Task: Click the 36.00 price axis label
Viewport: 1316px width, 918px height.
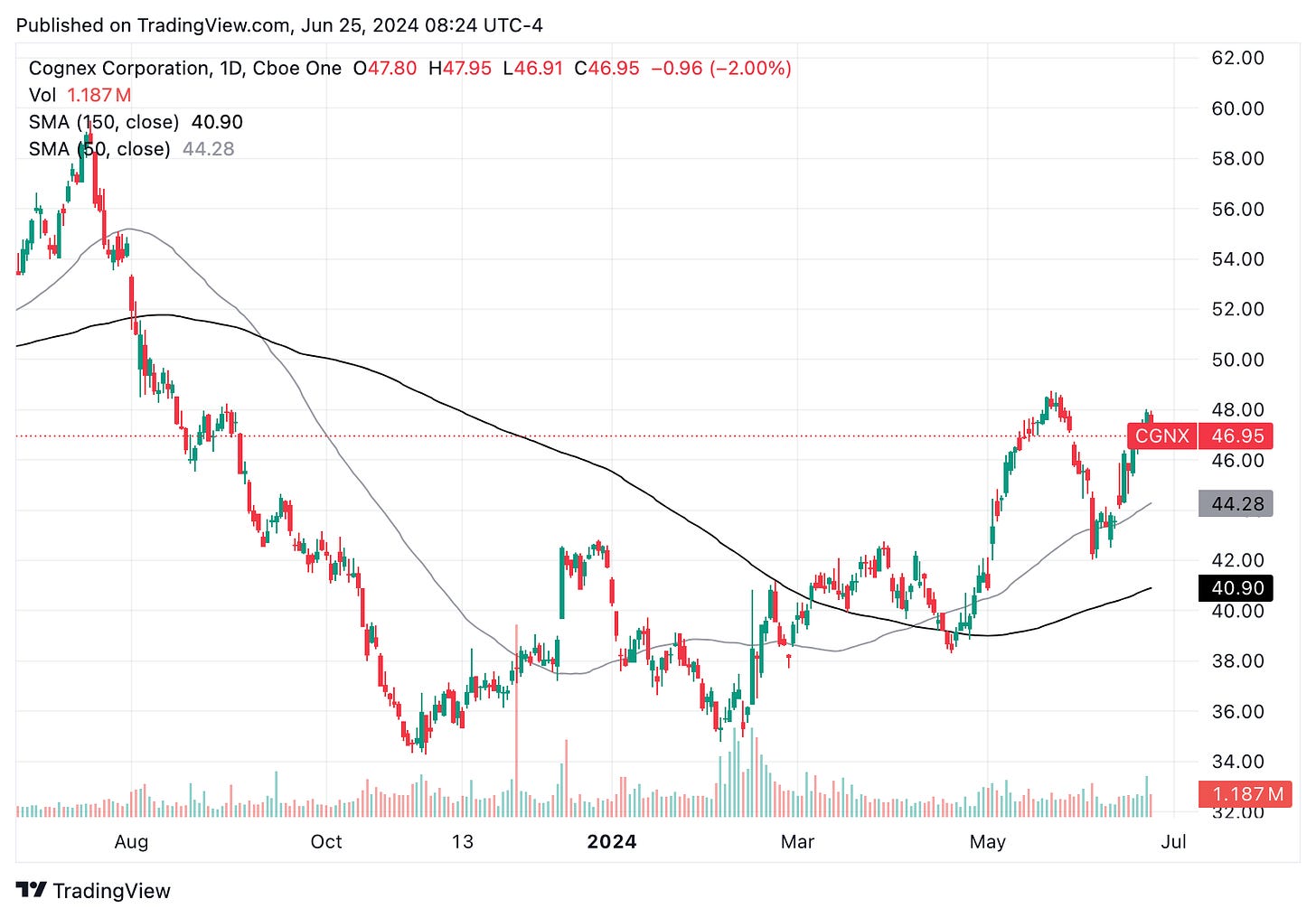Action: tap(1237, 712)
